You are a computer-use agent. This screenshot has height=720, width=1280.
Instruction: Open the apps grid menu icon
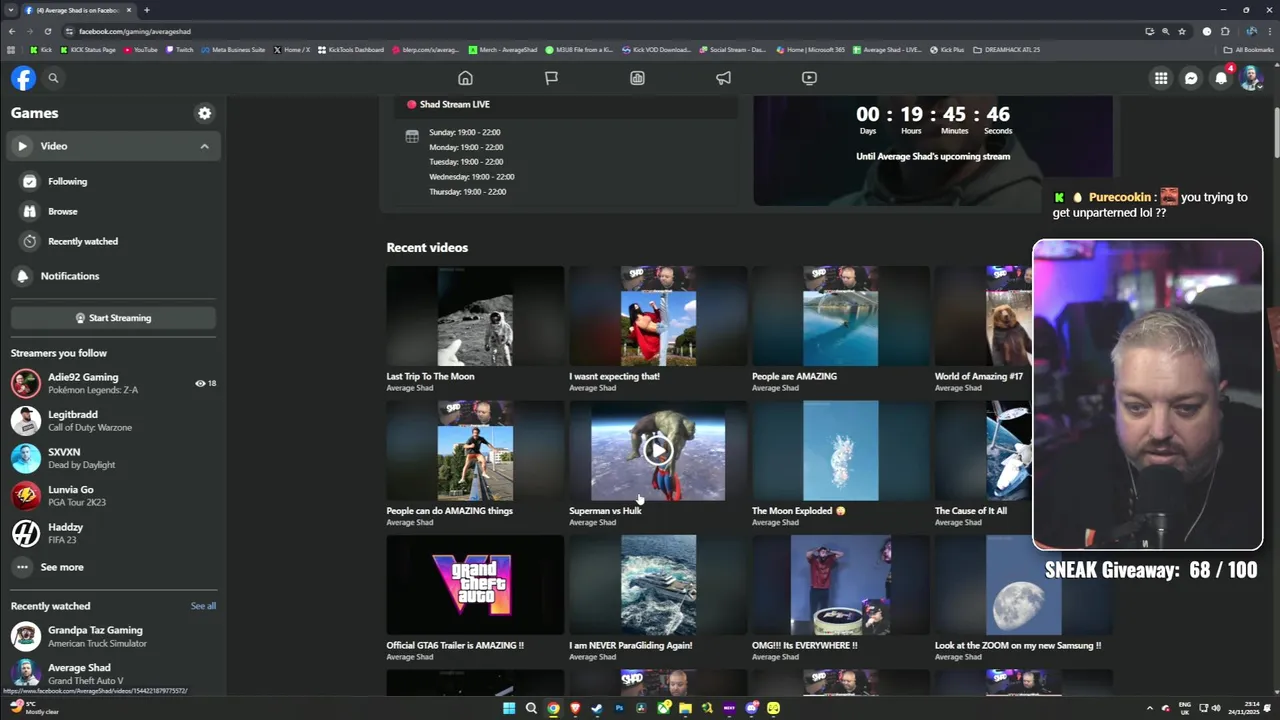click(1161, 78)
